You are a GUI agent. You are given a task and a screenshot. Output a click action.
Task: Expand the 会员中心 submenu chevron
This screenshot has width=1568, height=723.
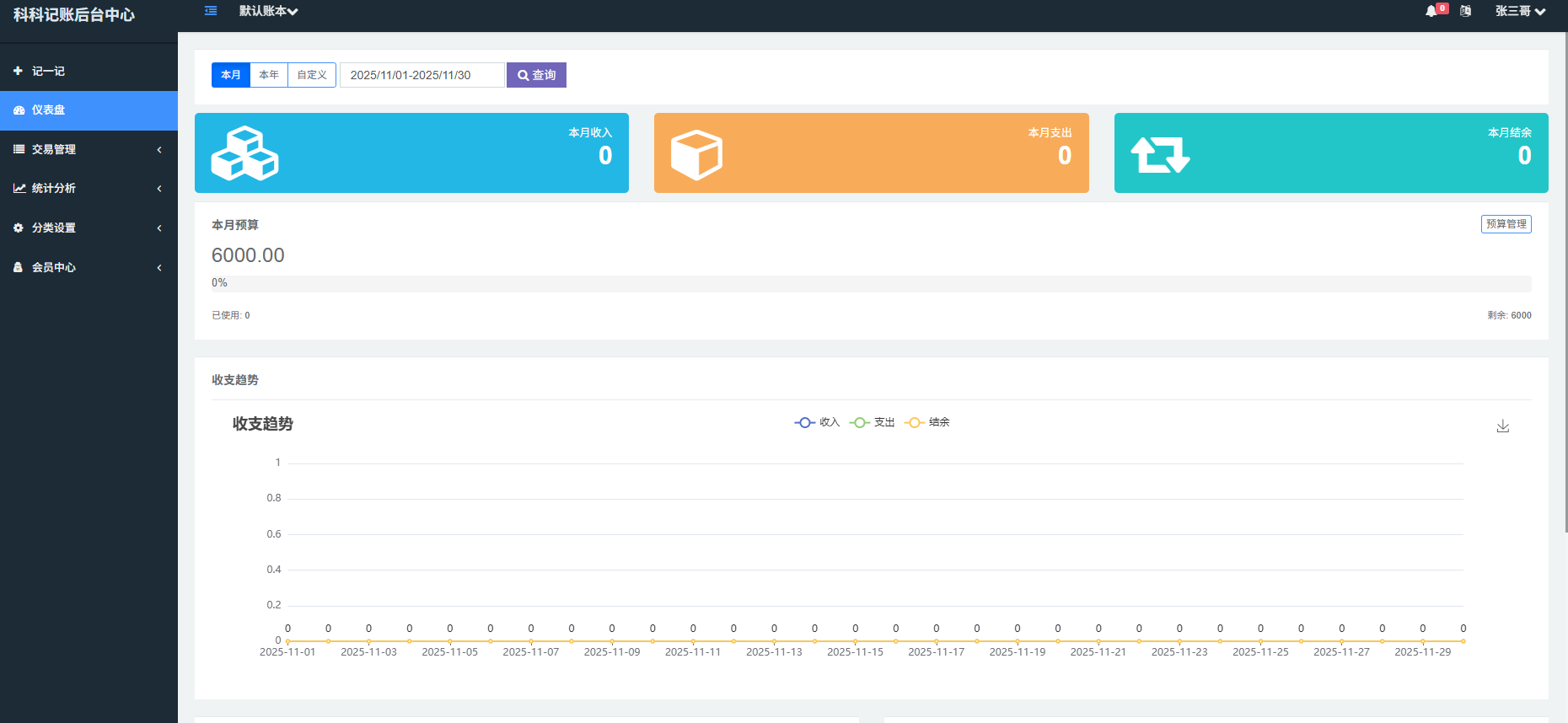tap(159, 268)
